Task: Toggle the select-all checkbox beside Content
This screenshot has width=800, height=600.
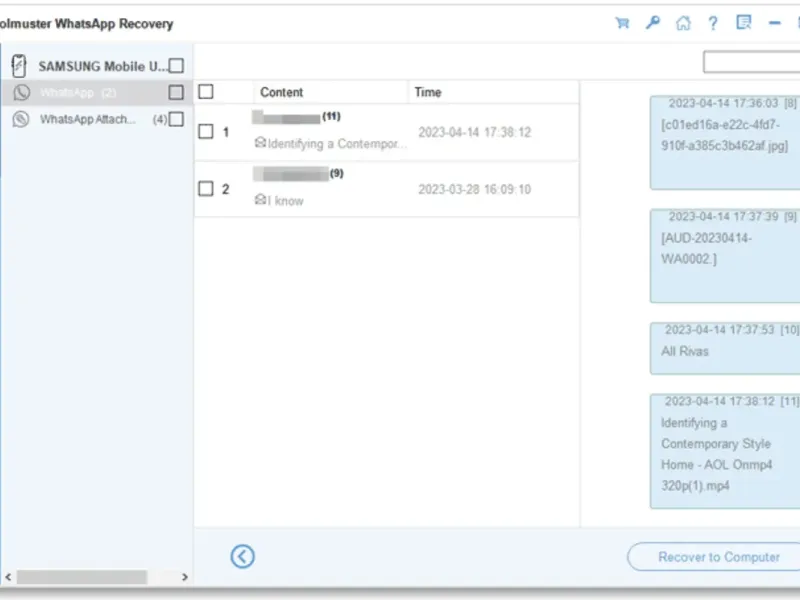Action: click(206, 92)
